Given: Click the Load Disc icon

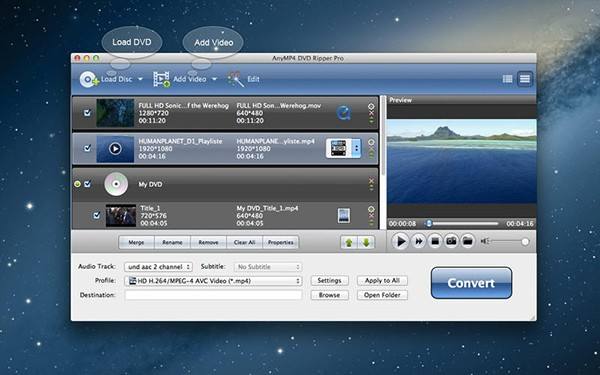Looking at the screenshot, I should tap(89, 79).
